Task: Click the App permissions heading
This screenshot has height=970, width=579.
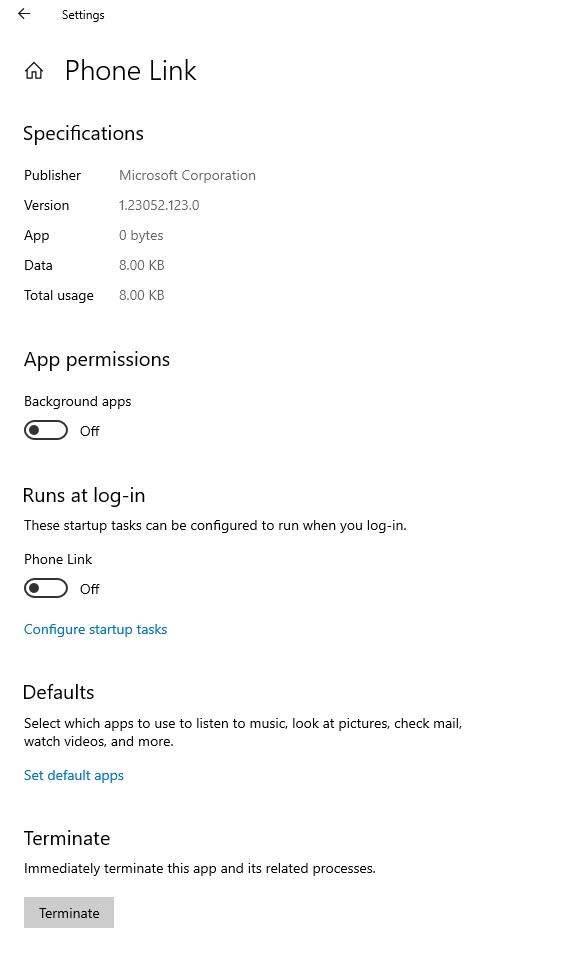Action: [97, 359]
